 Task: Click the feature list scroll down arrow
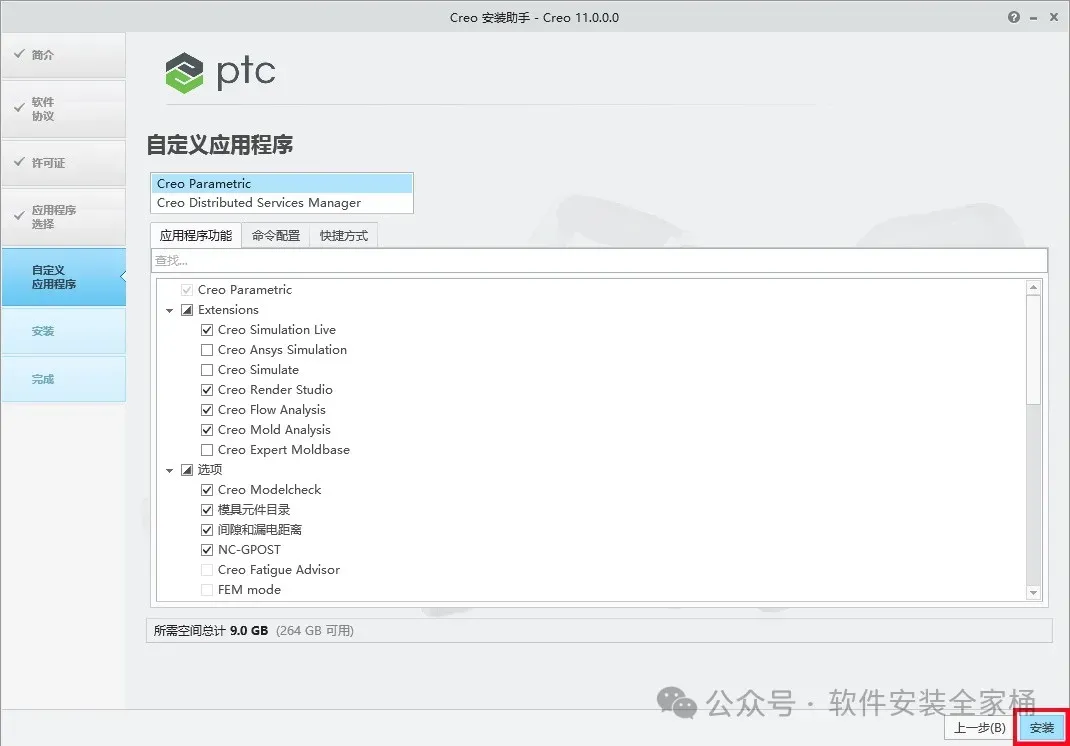[x=1033, y=592]
